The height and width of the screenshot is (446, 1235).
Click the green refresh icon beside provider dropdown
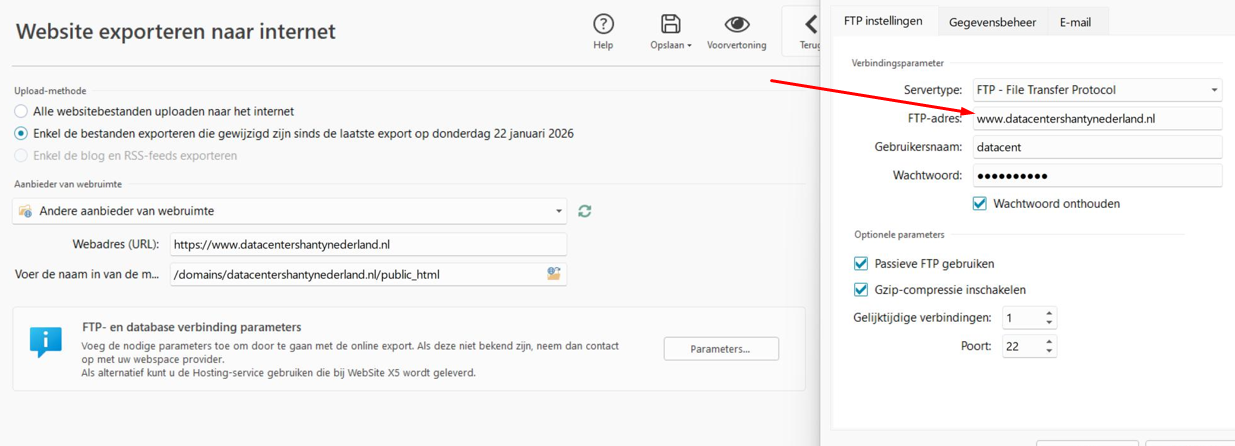coord(585,211)
